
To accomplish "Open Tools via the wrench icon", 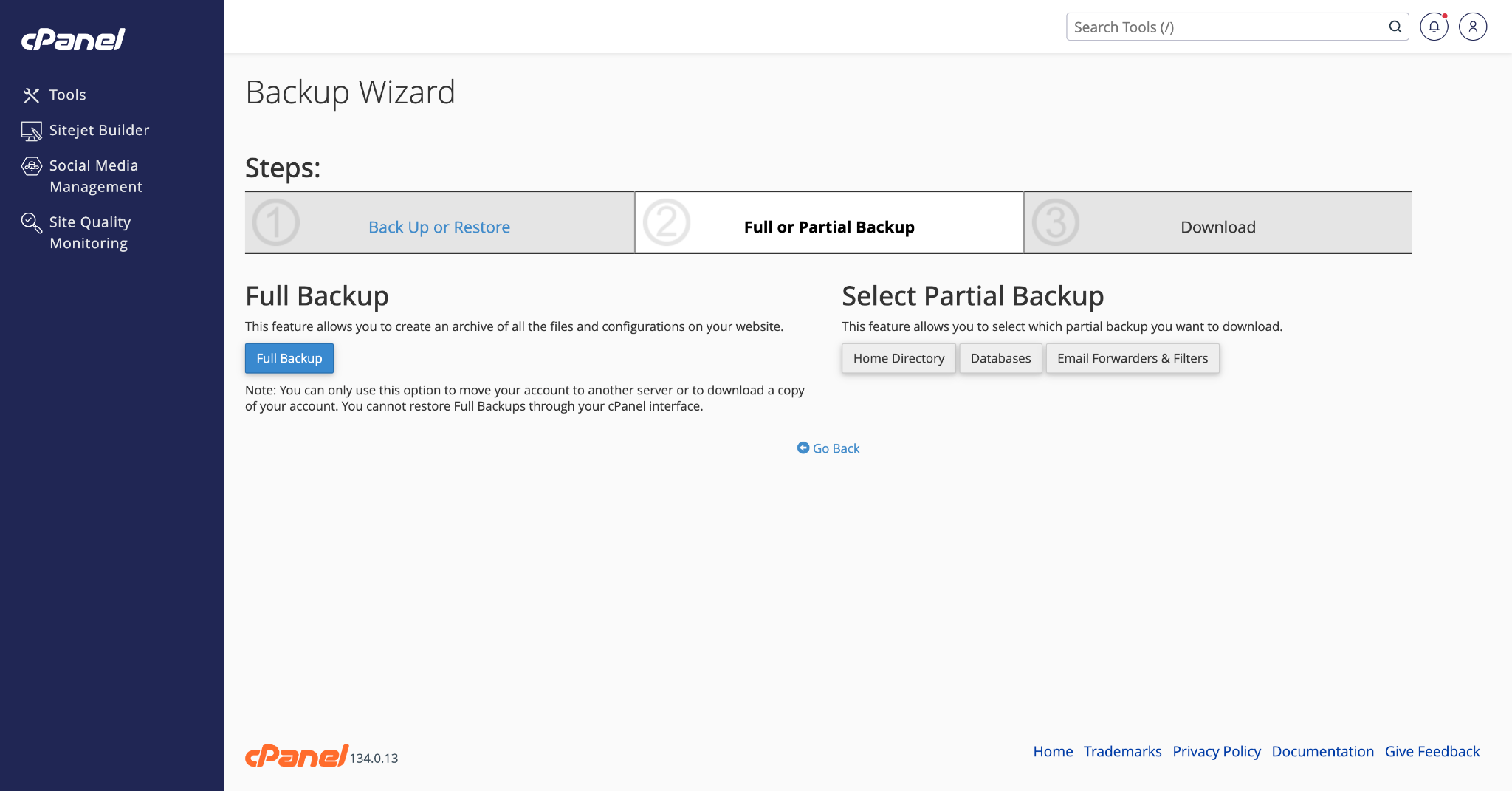I will pyautogui.click(x=31, y=95).
